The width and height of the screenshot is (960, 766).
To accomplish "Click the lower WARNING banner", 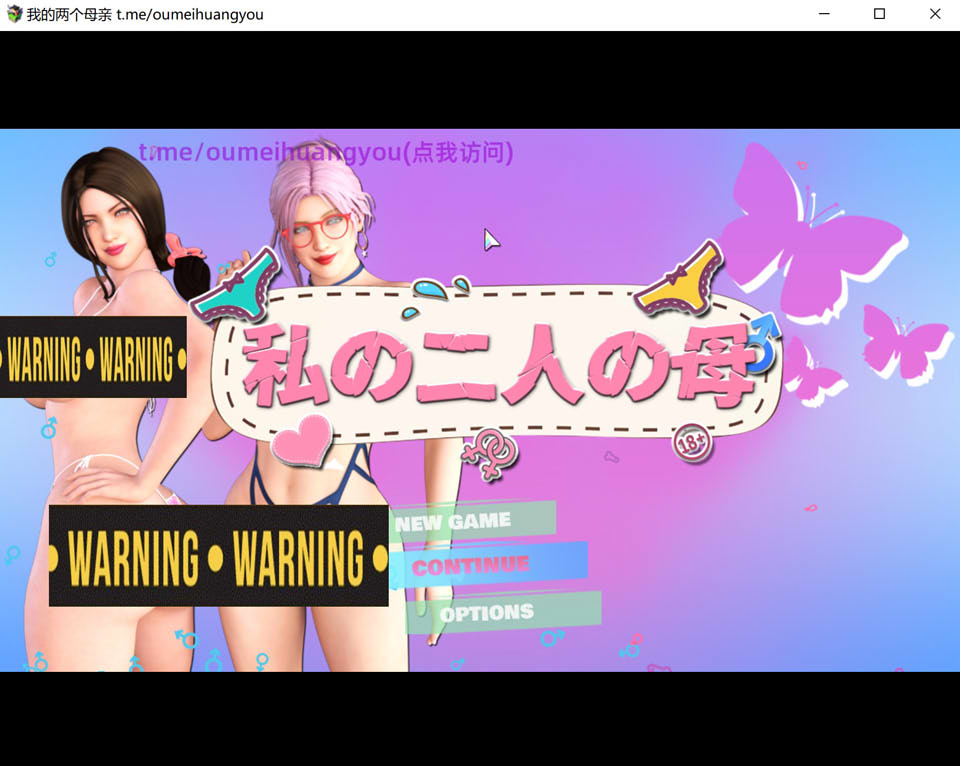I will coord(218,556).
